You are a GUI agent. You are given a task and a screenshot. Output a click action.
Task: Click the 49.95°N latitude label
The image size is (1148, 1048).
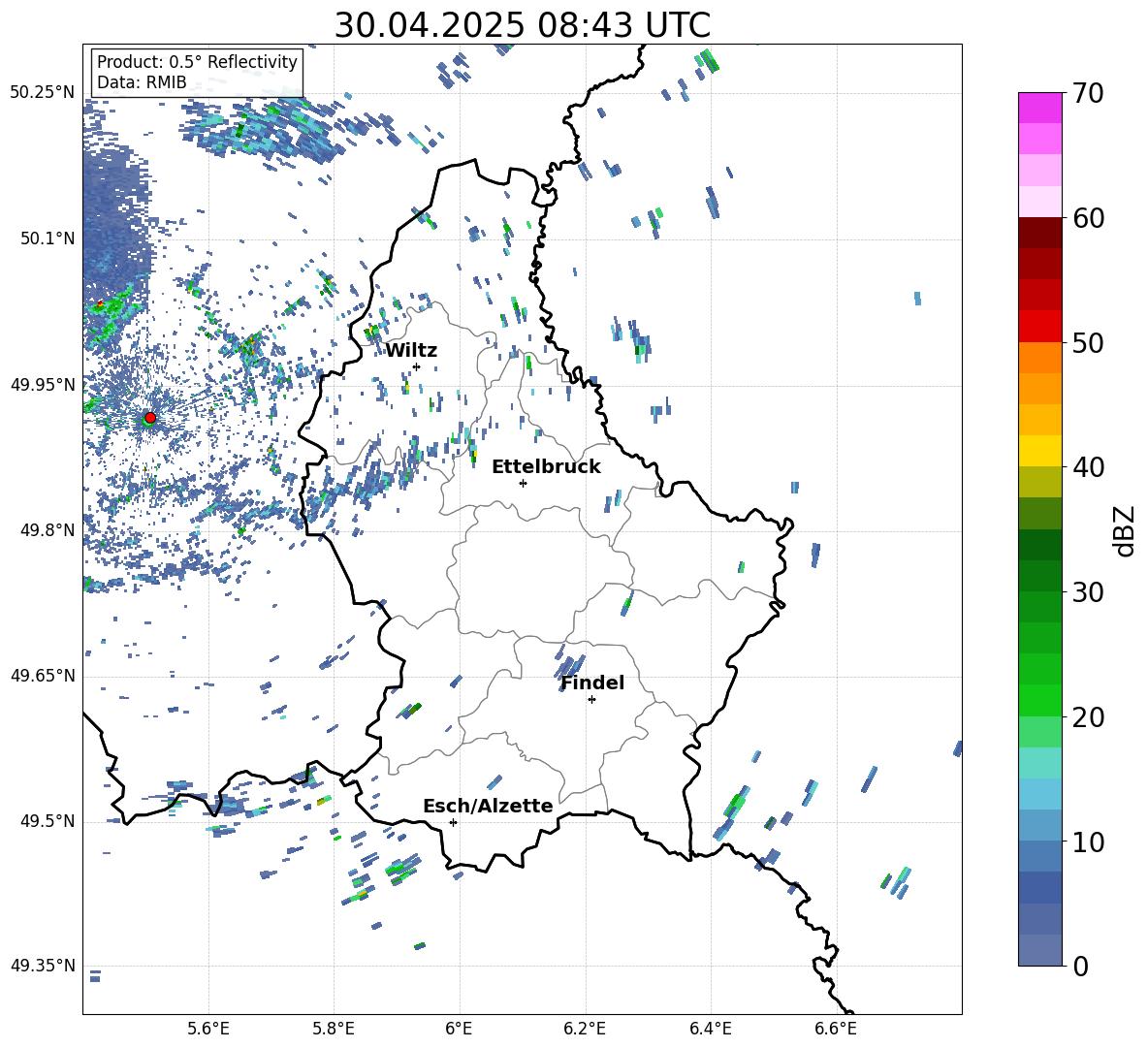43,384
